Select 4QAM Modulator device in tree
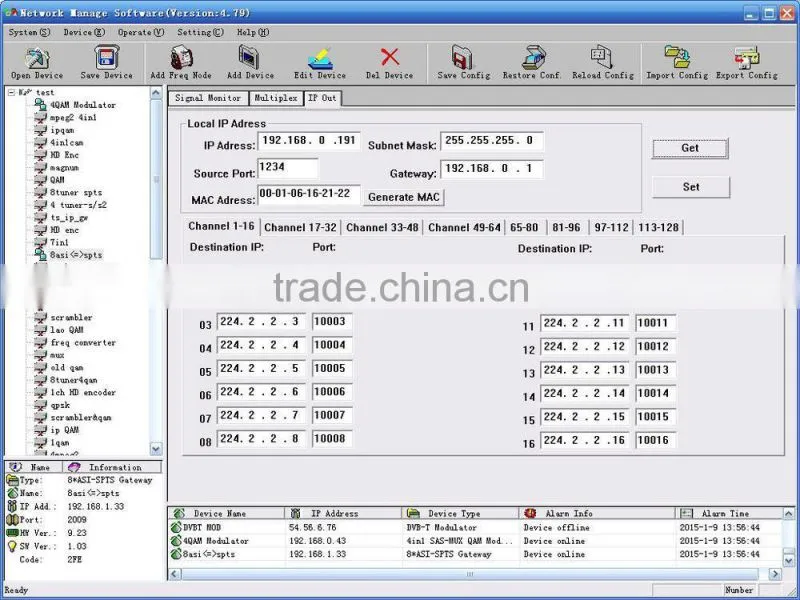The width and height of the screenshot is (800, 600). click(x=83, y=105)
